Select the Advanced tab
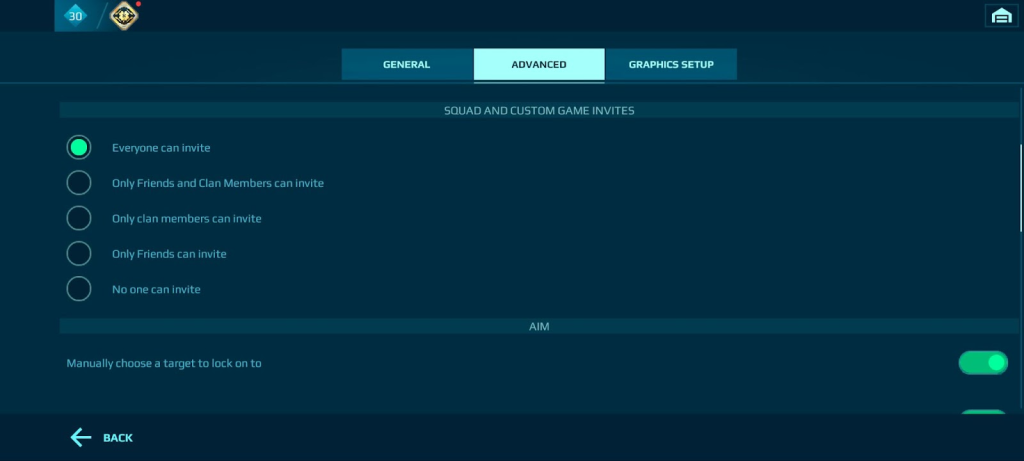This screenshot has width=1024, height=461. 539,64
